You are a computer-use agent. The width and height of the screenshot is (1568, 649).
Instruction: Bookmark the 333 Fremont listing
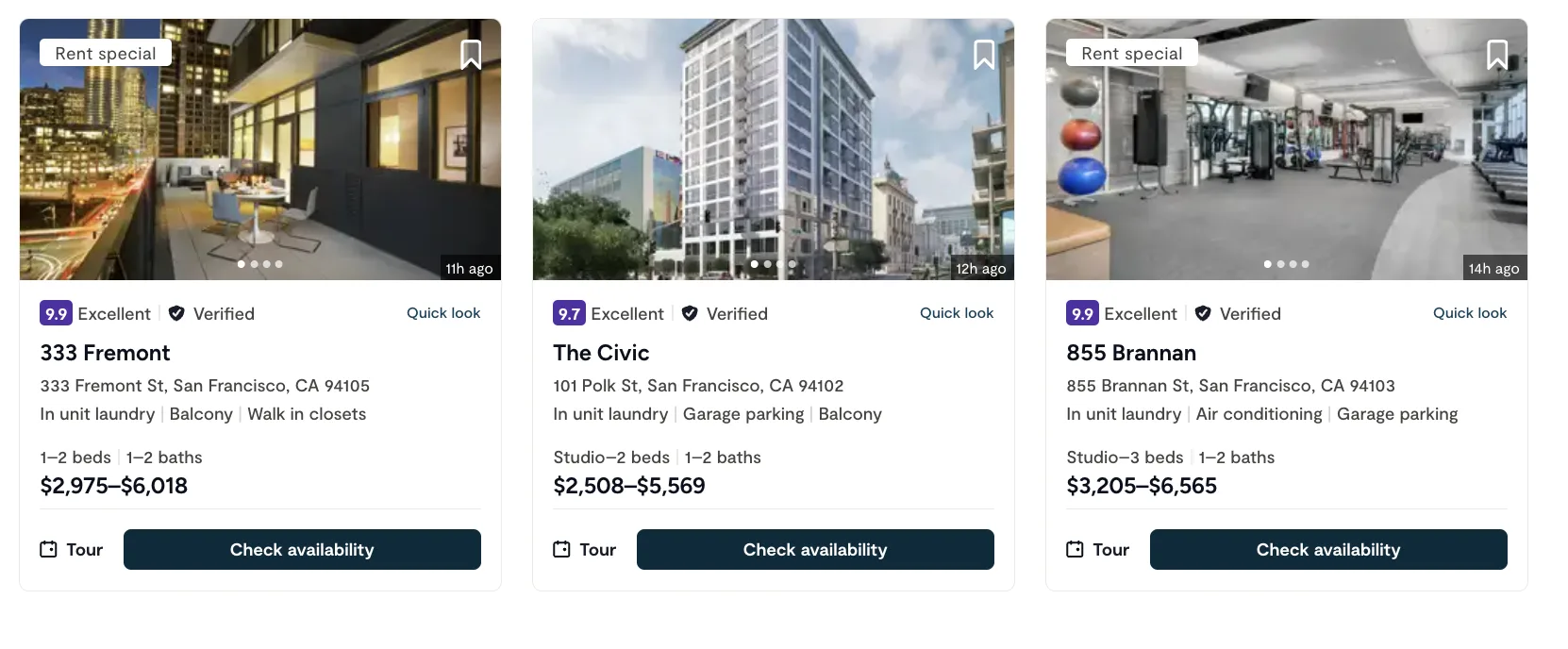[x=471, y=55]
